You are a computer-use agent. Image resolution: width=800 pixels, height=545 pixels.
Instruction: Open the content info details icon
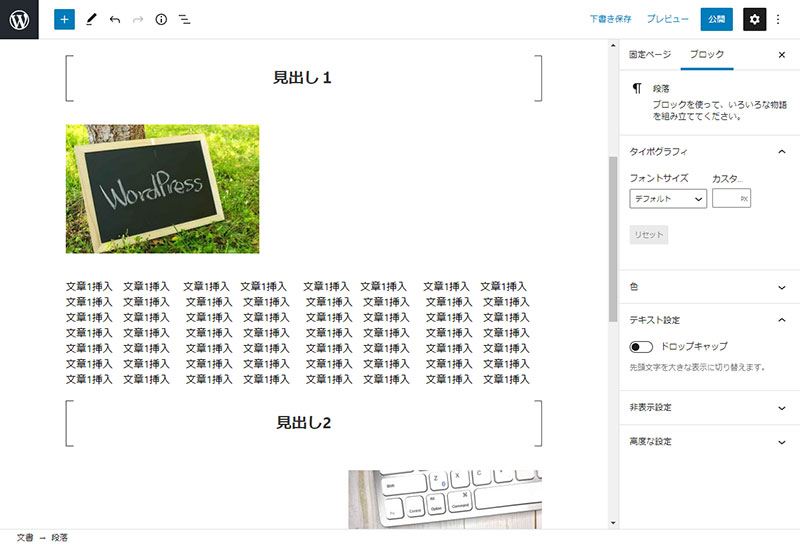coord(161,19)
